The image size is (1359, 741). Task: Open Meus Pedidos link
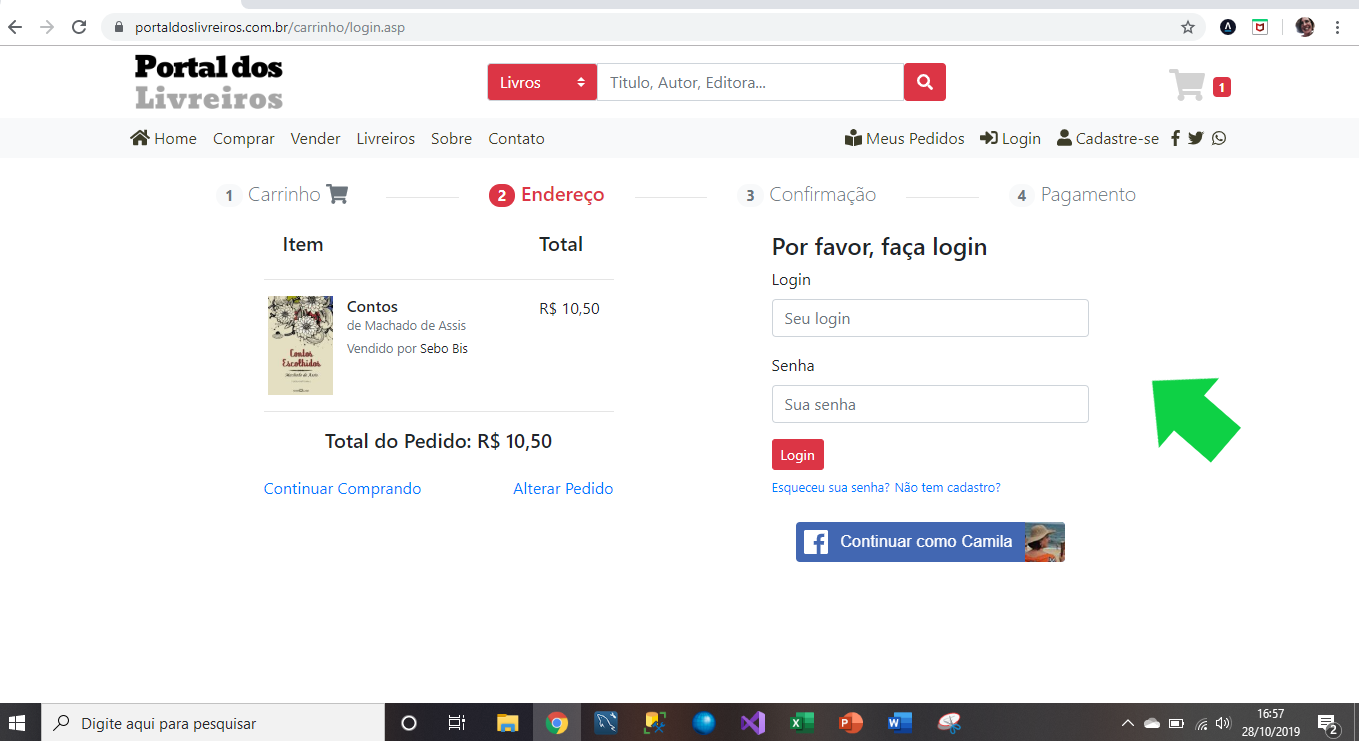click(905, 139)
